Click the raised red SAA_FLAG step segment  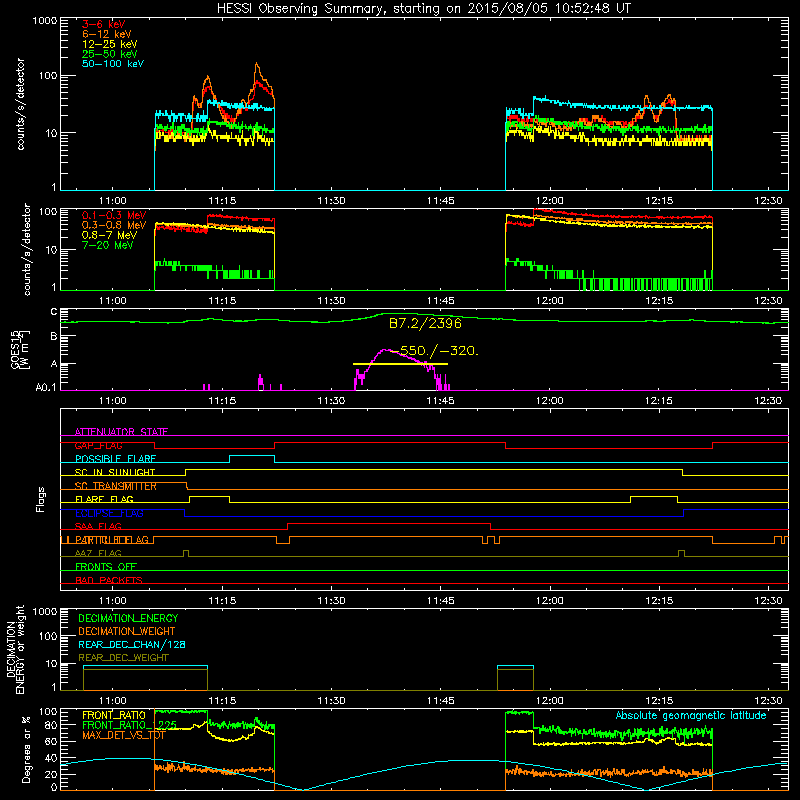tap(389, 523)
